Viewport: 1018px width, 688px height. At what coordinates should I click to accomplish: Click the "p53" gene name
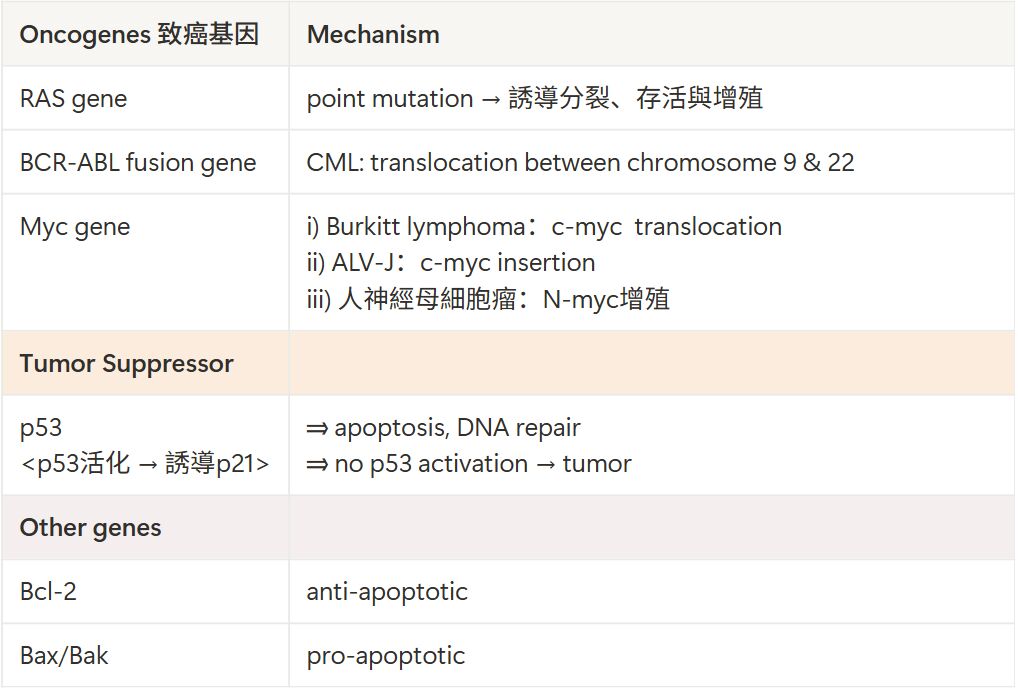coord(41,428)
